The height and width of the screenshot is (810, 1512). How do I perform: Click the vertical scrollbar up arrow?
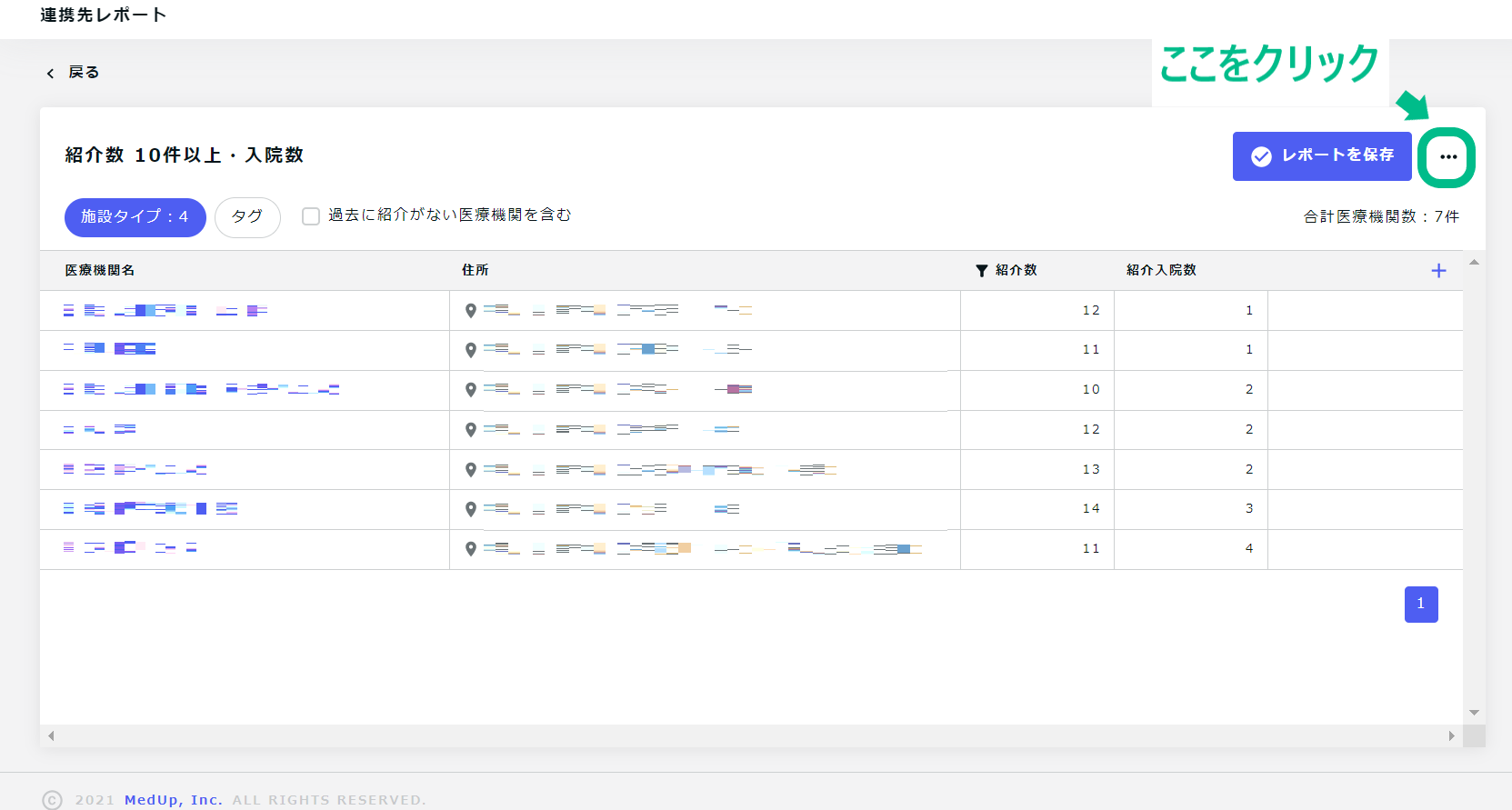[1474, 262]
